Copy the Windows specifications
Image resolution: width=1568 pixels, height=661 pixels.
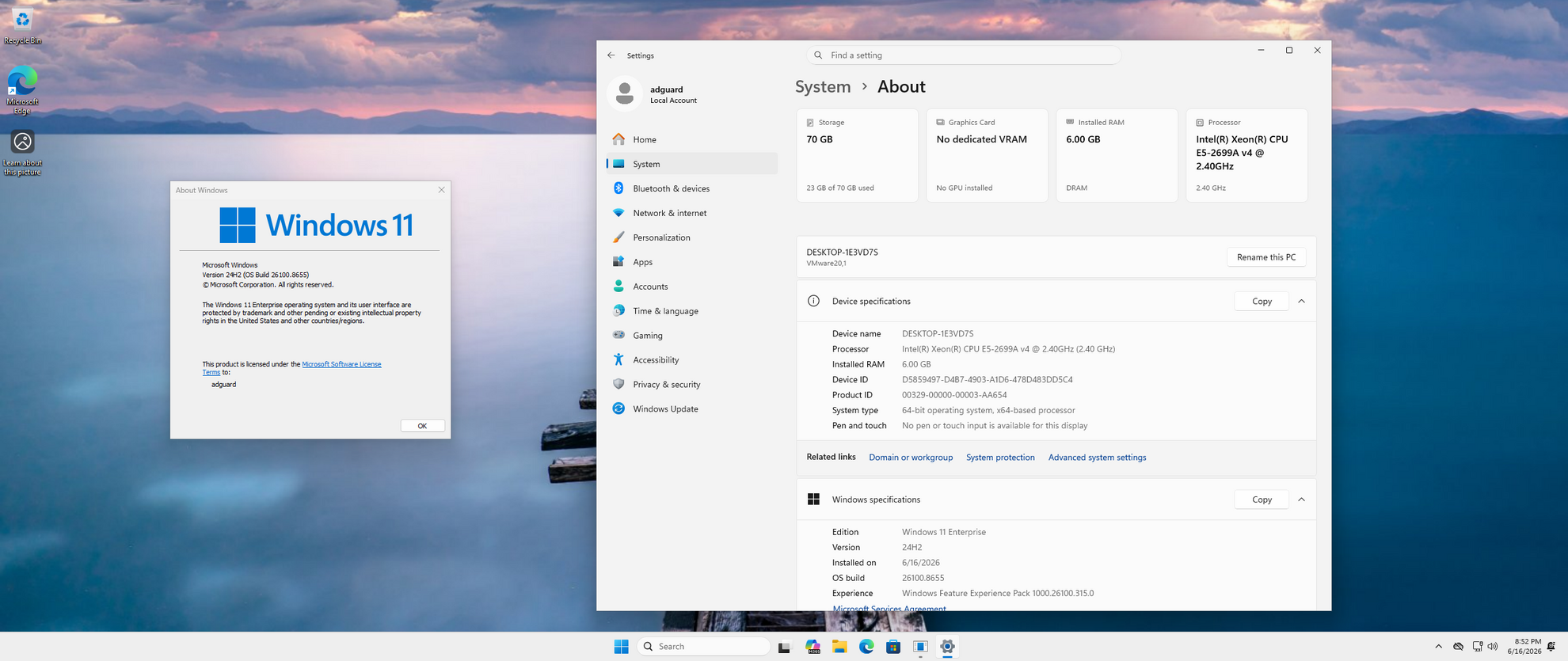(1262, 500)
